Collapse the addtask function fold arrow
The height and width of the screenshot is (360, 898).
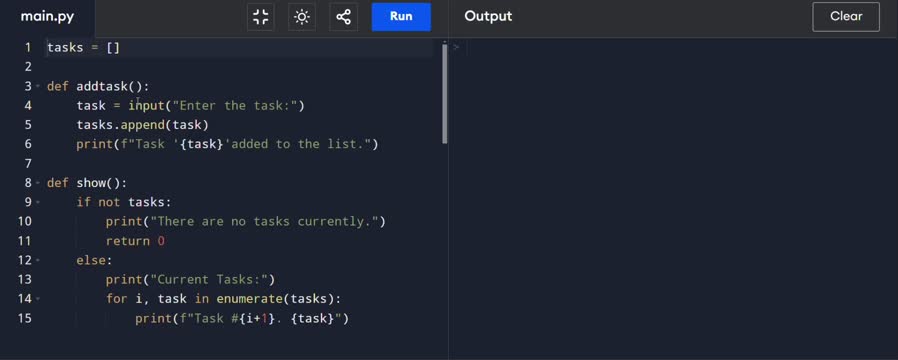[x=38, y=86]
